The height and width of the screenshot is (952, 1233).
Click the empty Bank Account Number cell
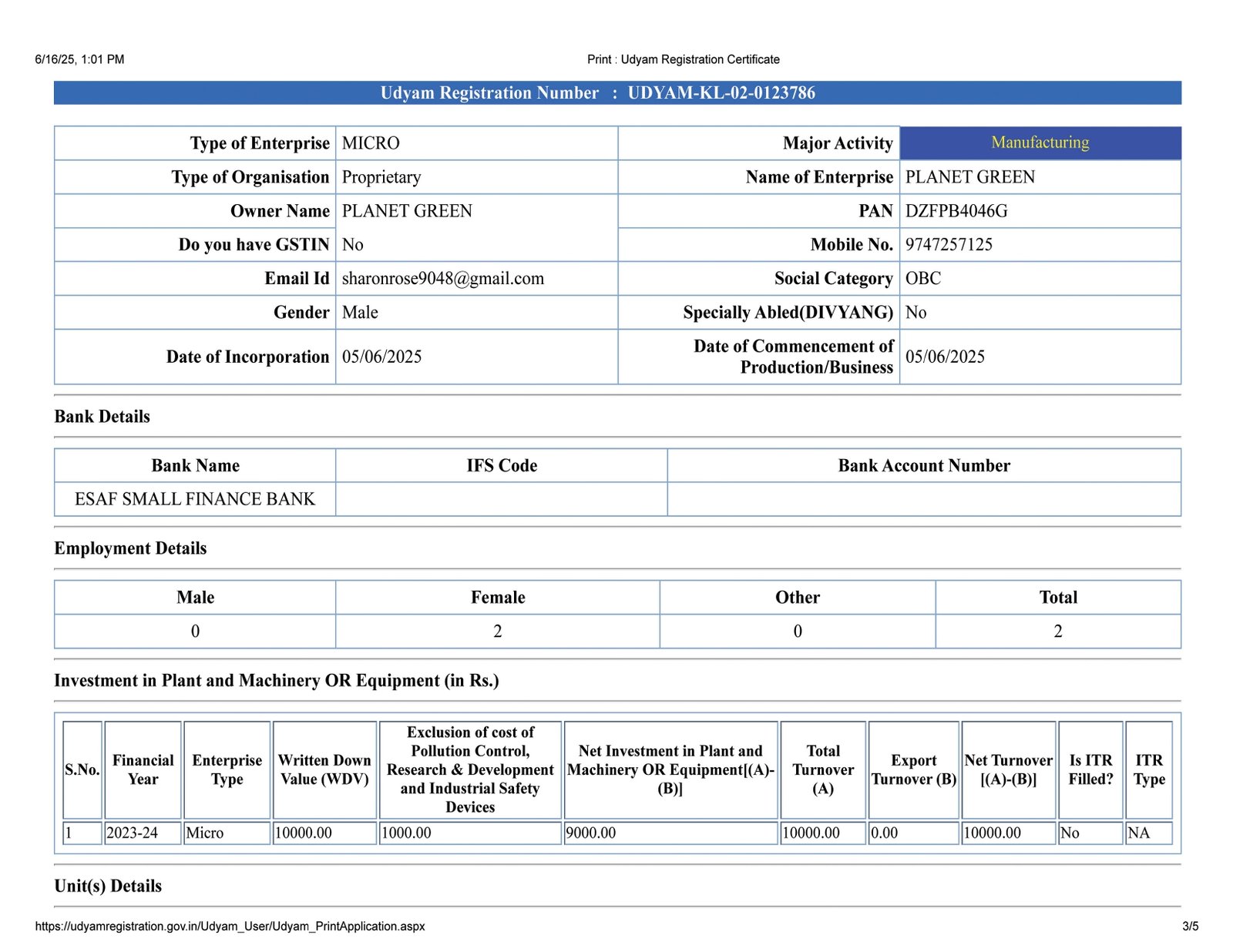(923, 499)
